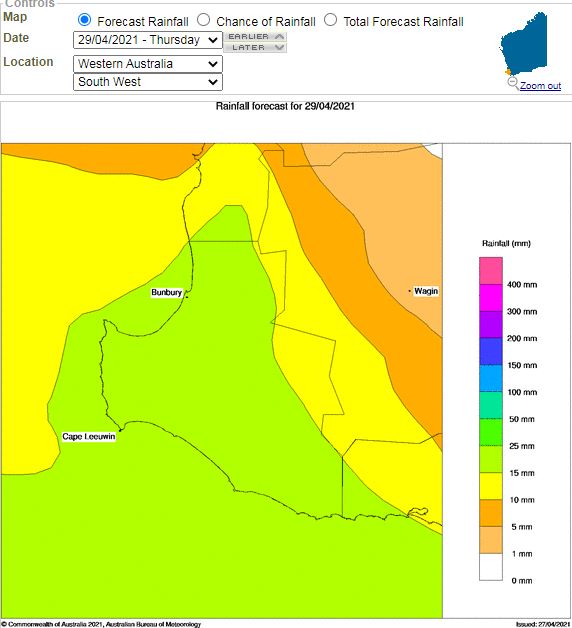Click the Zoom out link
Viewport: 572px width, 628px height.
[x=540, y=86]
